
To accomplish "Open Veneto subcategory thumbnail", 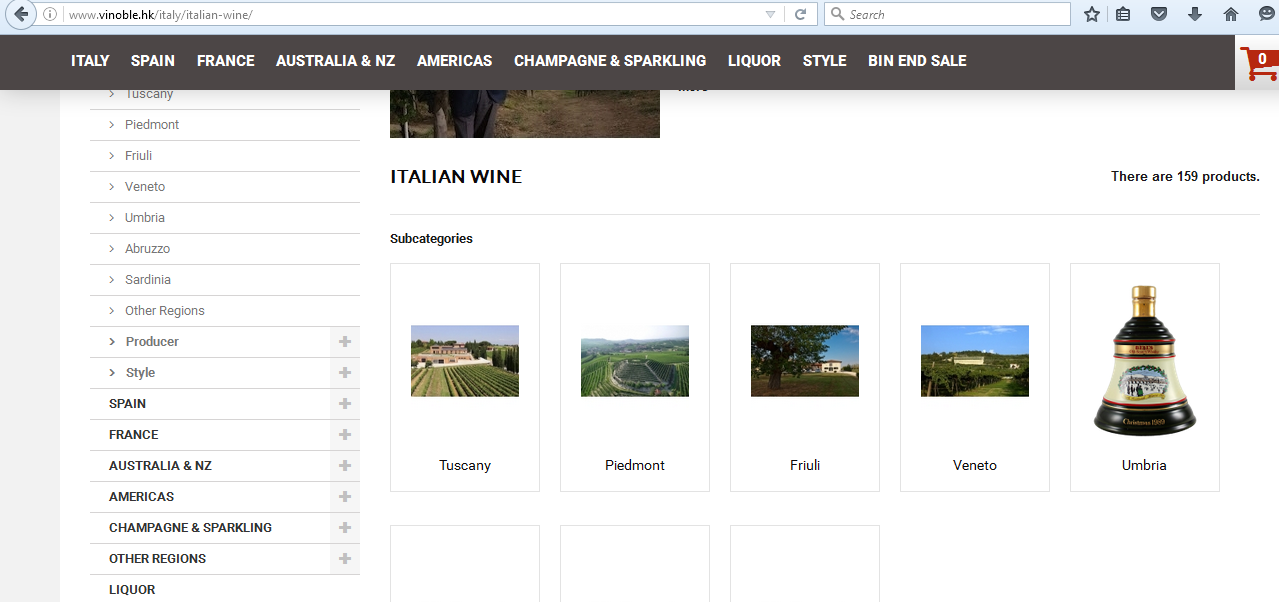I will pyautogui.click(x=975, y=361).
